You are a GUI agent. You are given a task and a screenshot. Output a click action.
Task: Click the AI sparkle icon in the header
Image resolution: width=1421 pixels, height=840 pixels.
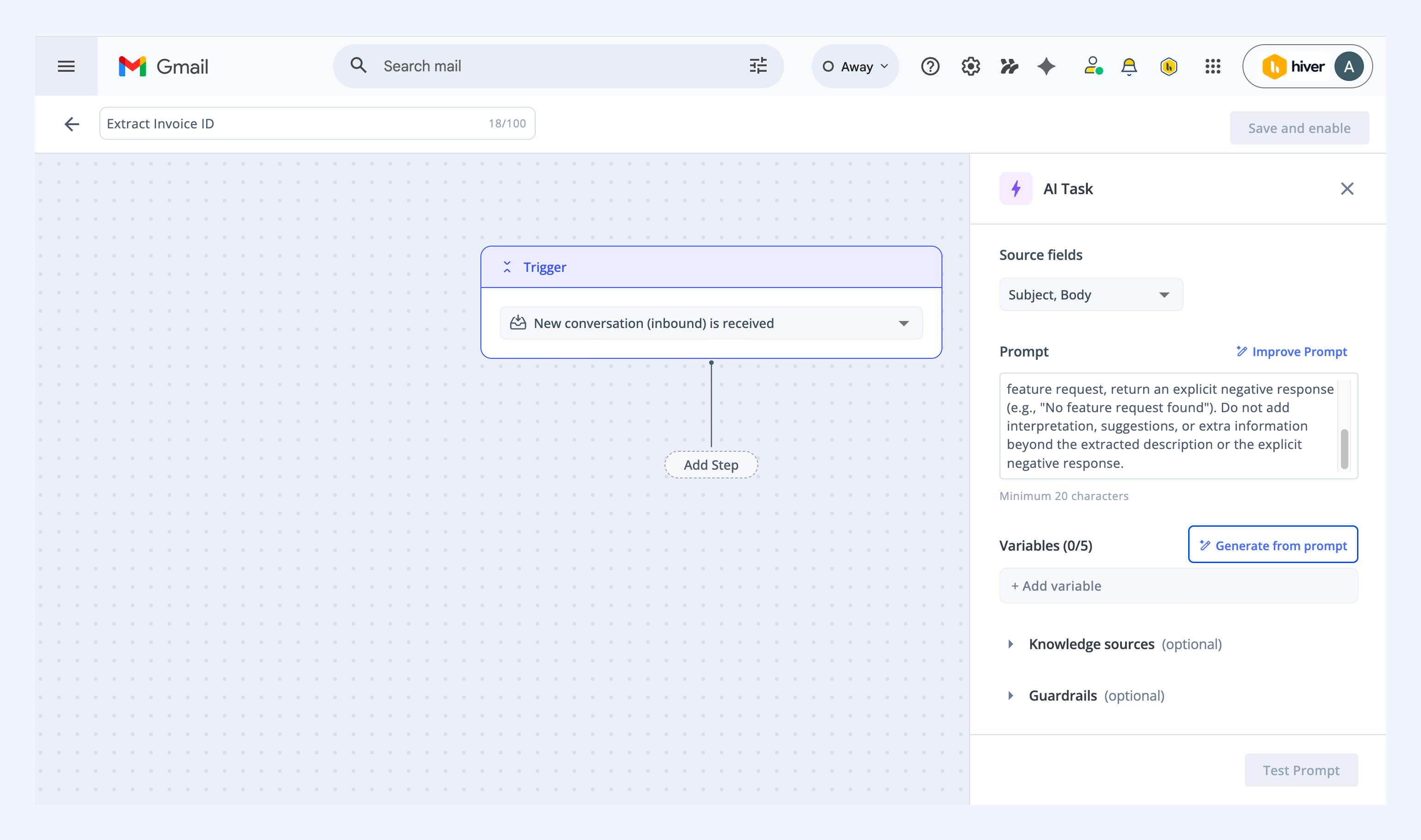click(x=1046, y=66)
